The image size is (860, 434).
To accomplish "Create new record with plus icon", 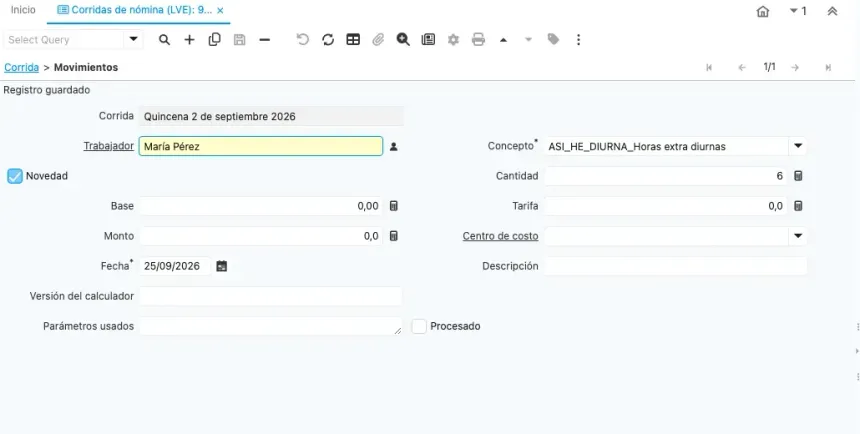I will pos(189,40).
